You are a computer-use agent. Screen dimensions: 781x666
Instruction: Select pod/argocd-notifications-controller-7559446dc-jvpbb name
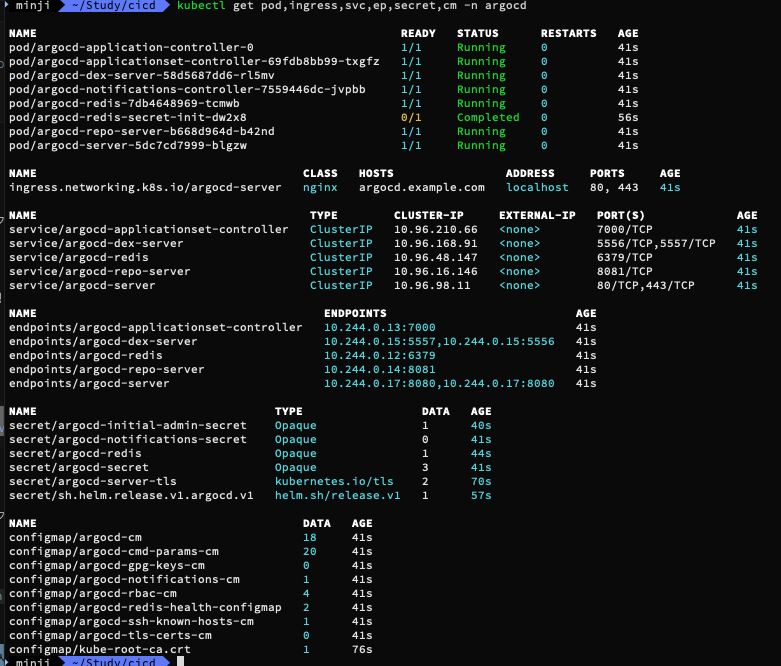187,89
